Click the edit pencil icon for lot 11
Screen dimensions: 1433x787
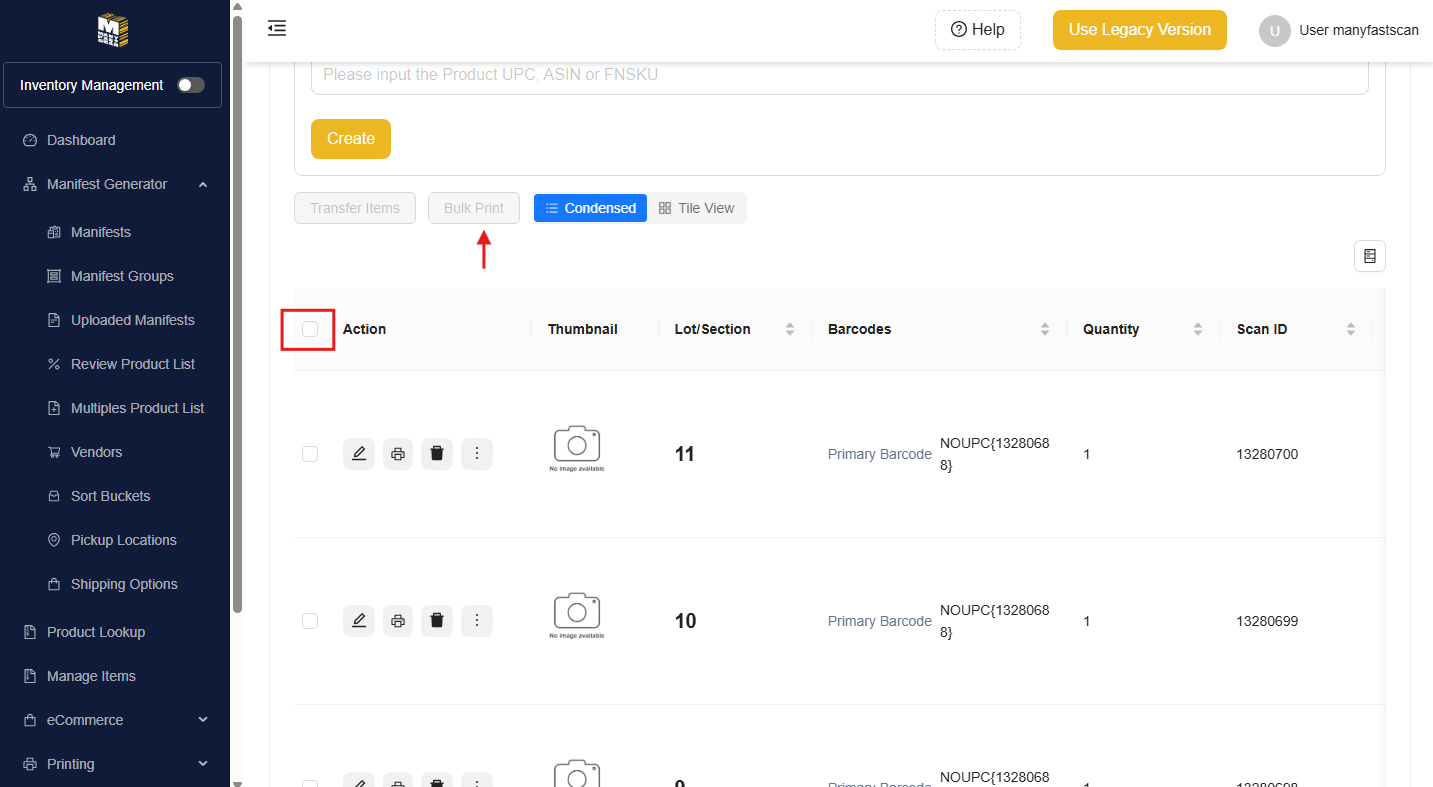tap(359, 454)
